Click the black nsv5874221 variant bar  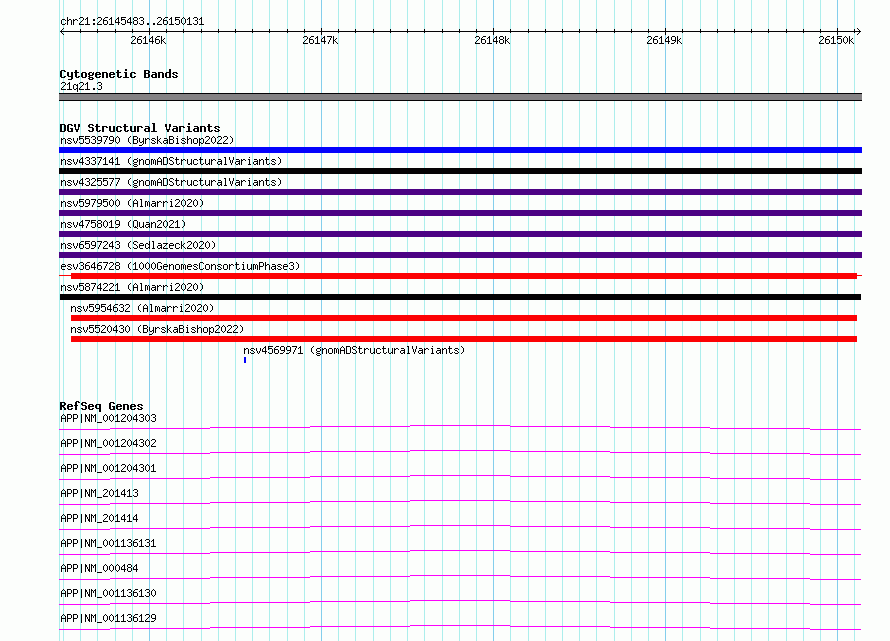460,297
